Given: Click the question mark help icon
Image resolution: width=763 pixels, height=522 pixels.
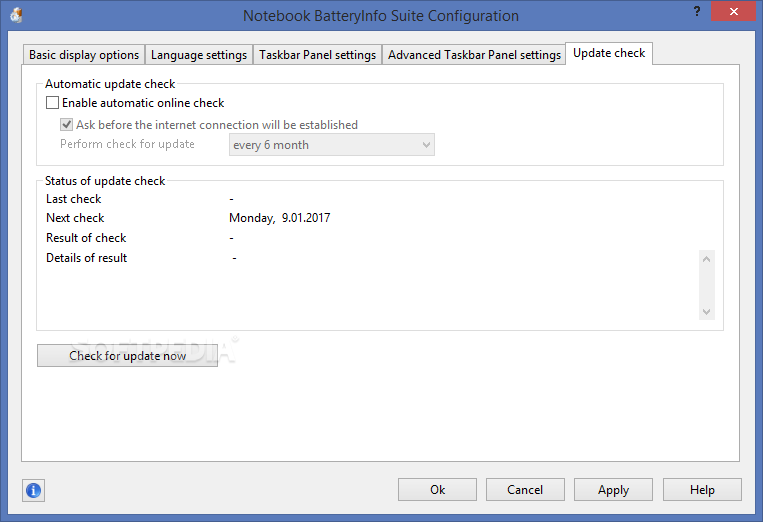Looking at the screenshot, I should point(697,11).
